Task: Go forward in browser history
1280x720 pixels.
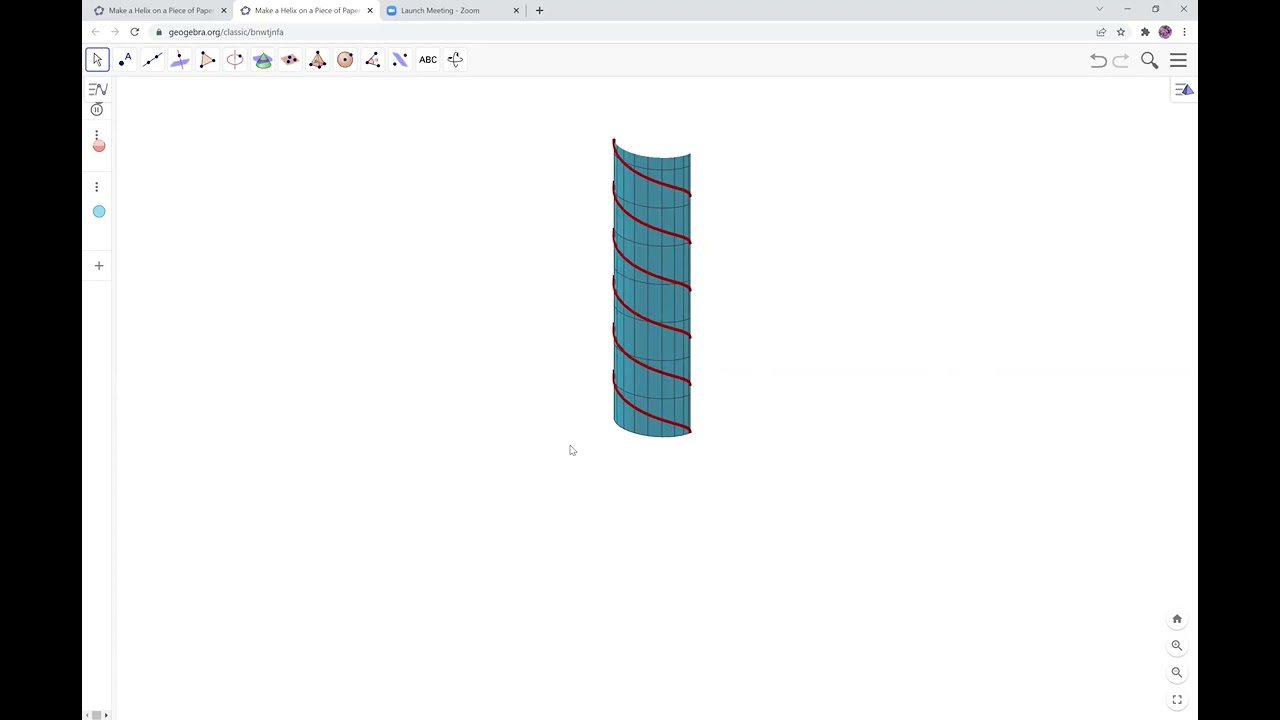Action: point(115,32)
